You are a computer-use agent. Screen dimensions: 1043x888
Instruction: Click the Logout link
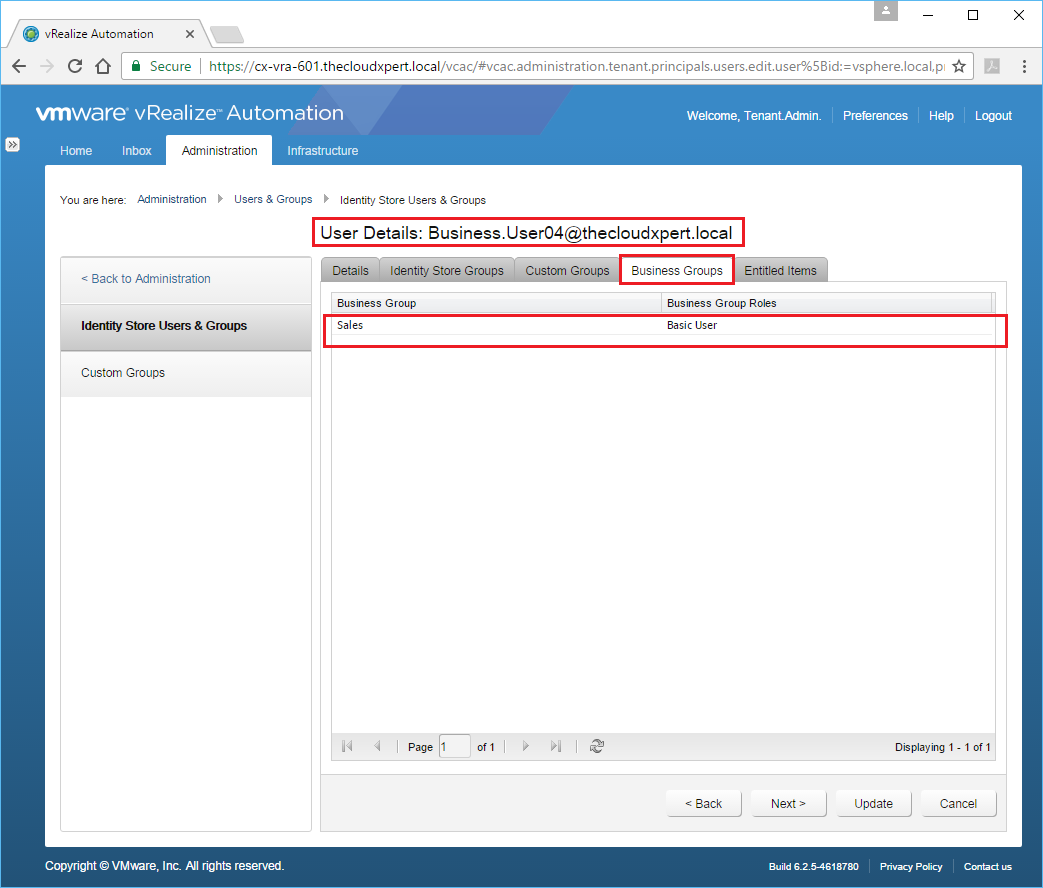pyautogui.click(x=993, y=116)
